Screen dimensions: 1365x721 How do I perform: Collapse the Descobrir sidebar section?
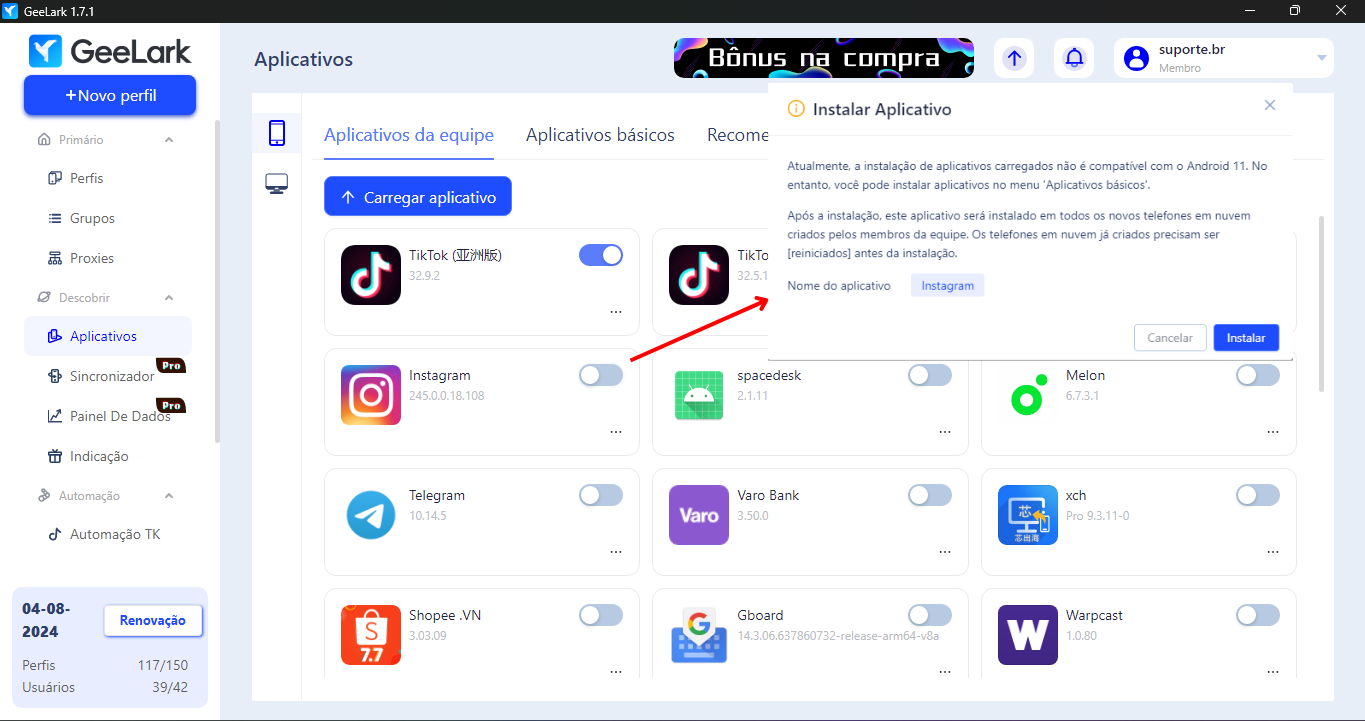(x=169, y=298)
